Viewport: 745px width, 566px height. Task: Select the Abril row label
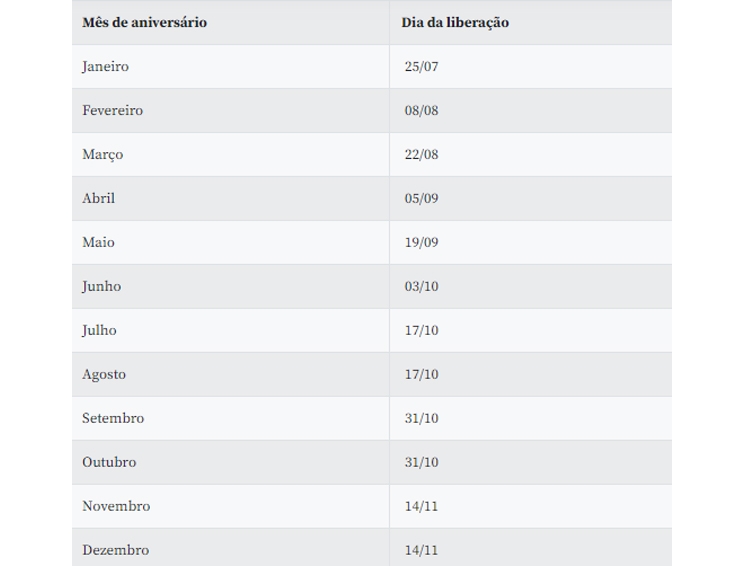click(x=98, y=198)
